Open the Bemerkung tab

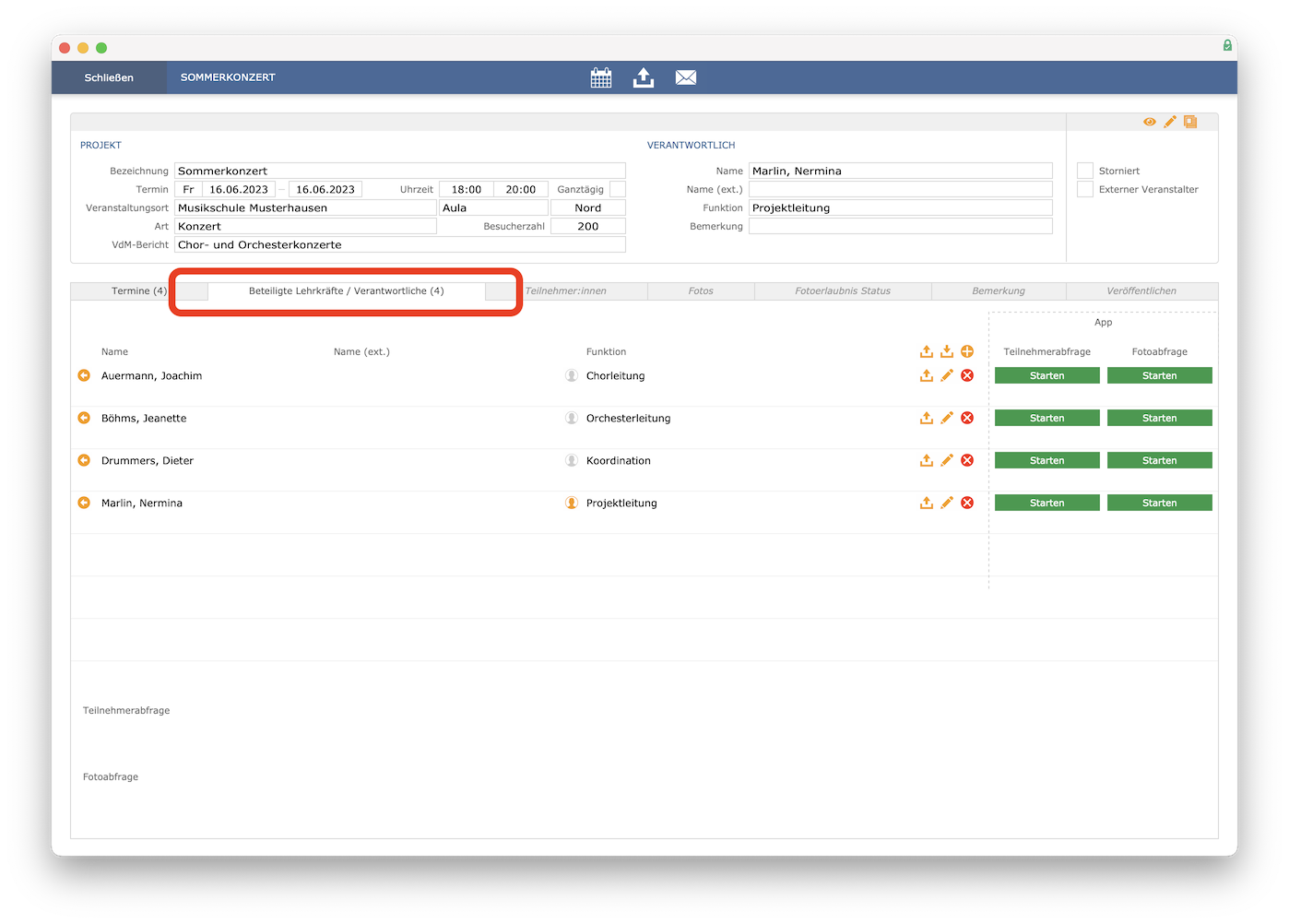click(x=999, y=290)
